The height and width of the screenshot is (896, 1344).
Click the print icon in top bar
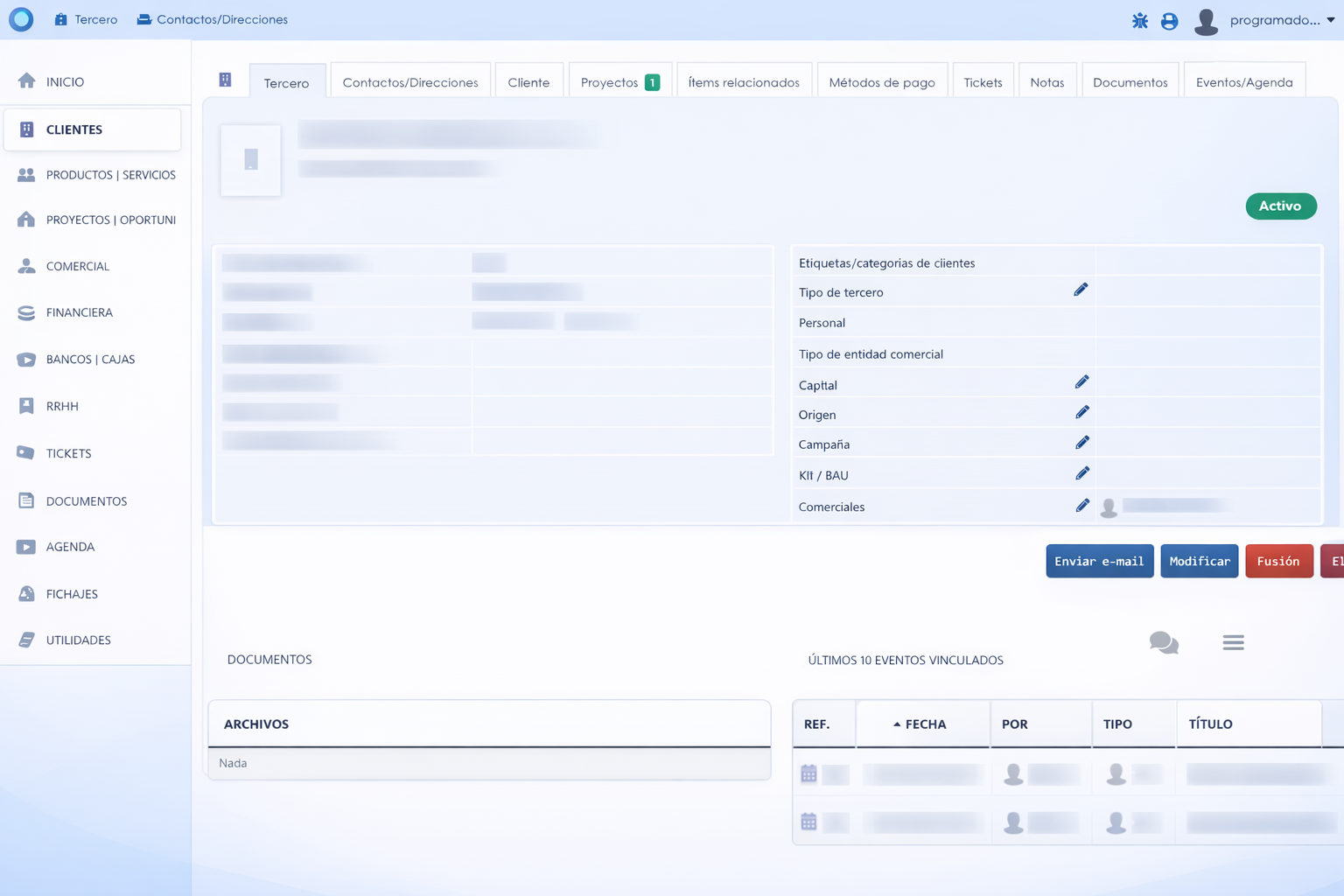point(1169,20)
